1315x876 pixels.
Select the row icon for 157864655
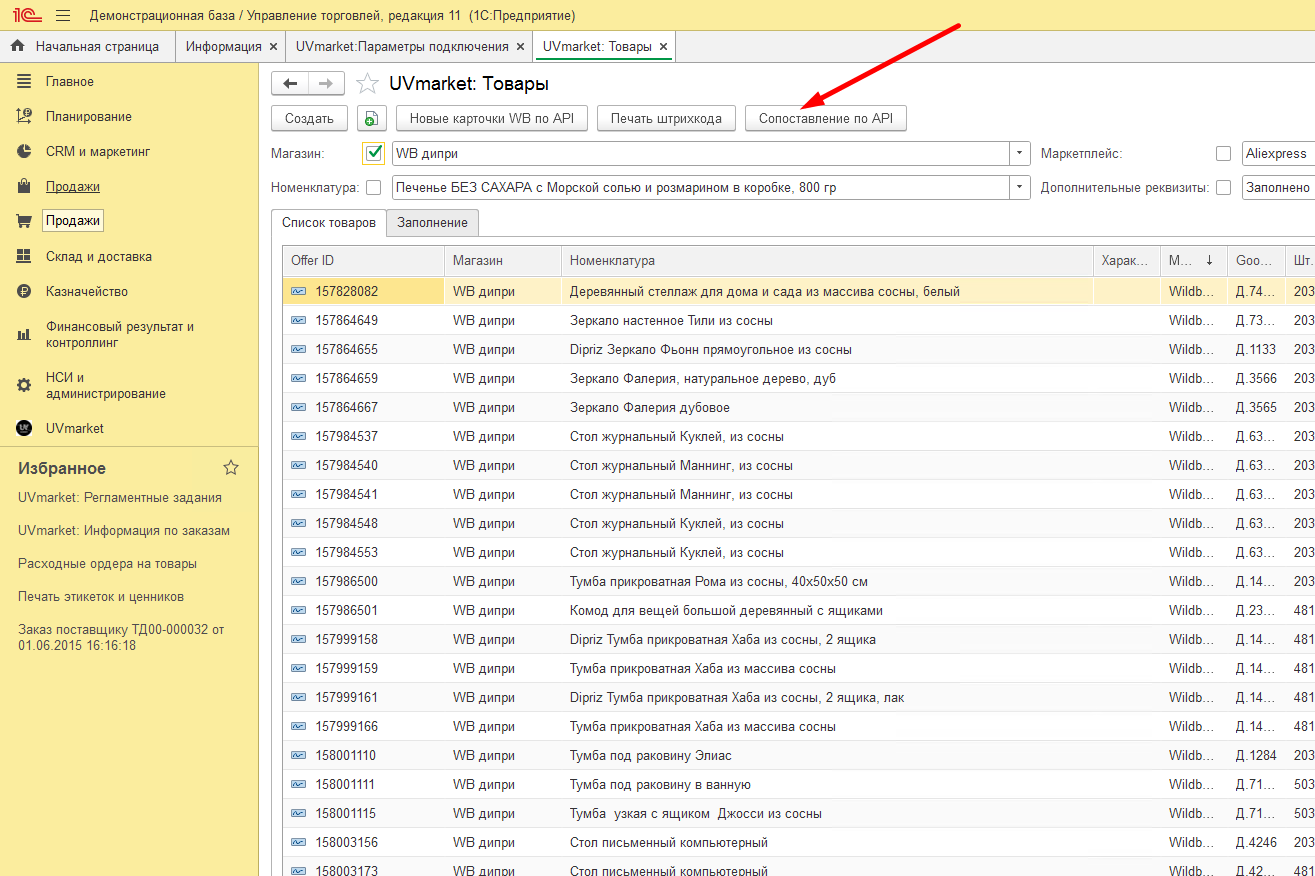click(299, 349)
